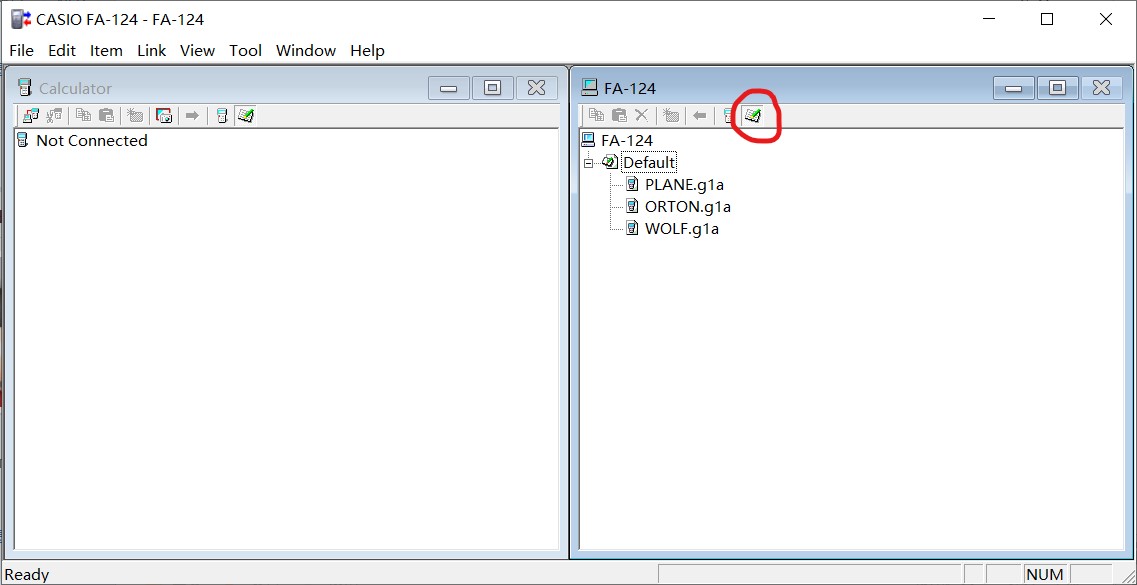The height and width of the screenshot is (585, 1137).
Task: Maximize the main CASIO FA-124 window
Action: pos(1046,20)
